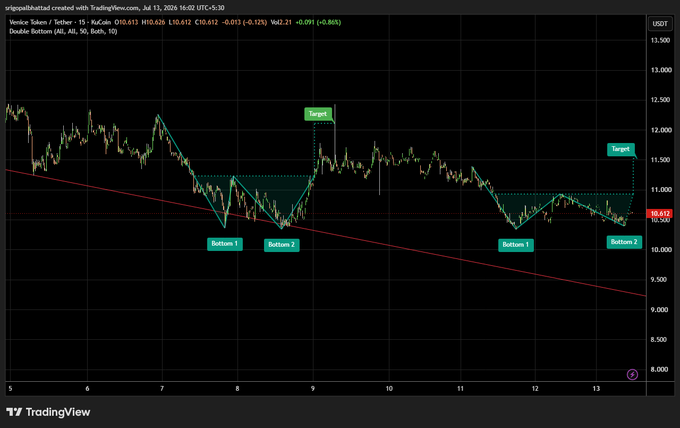Click the red 10.612 current price tag
The image size is (680, 428).
click(x=660, y=213)
